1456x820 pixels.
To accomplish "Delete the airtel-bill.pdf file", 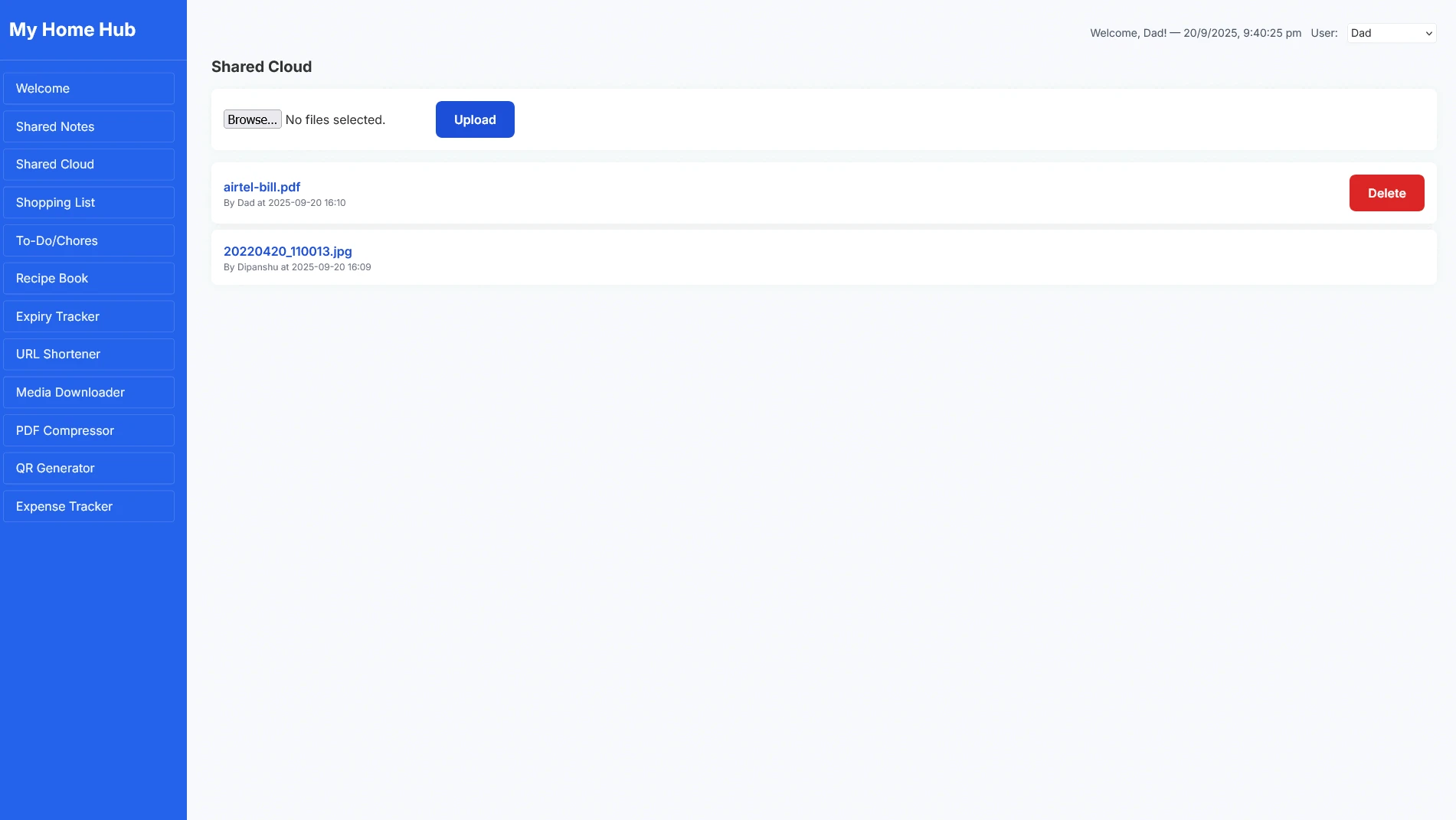I will (1386, 193).
